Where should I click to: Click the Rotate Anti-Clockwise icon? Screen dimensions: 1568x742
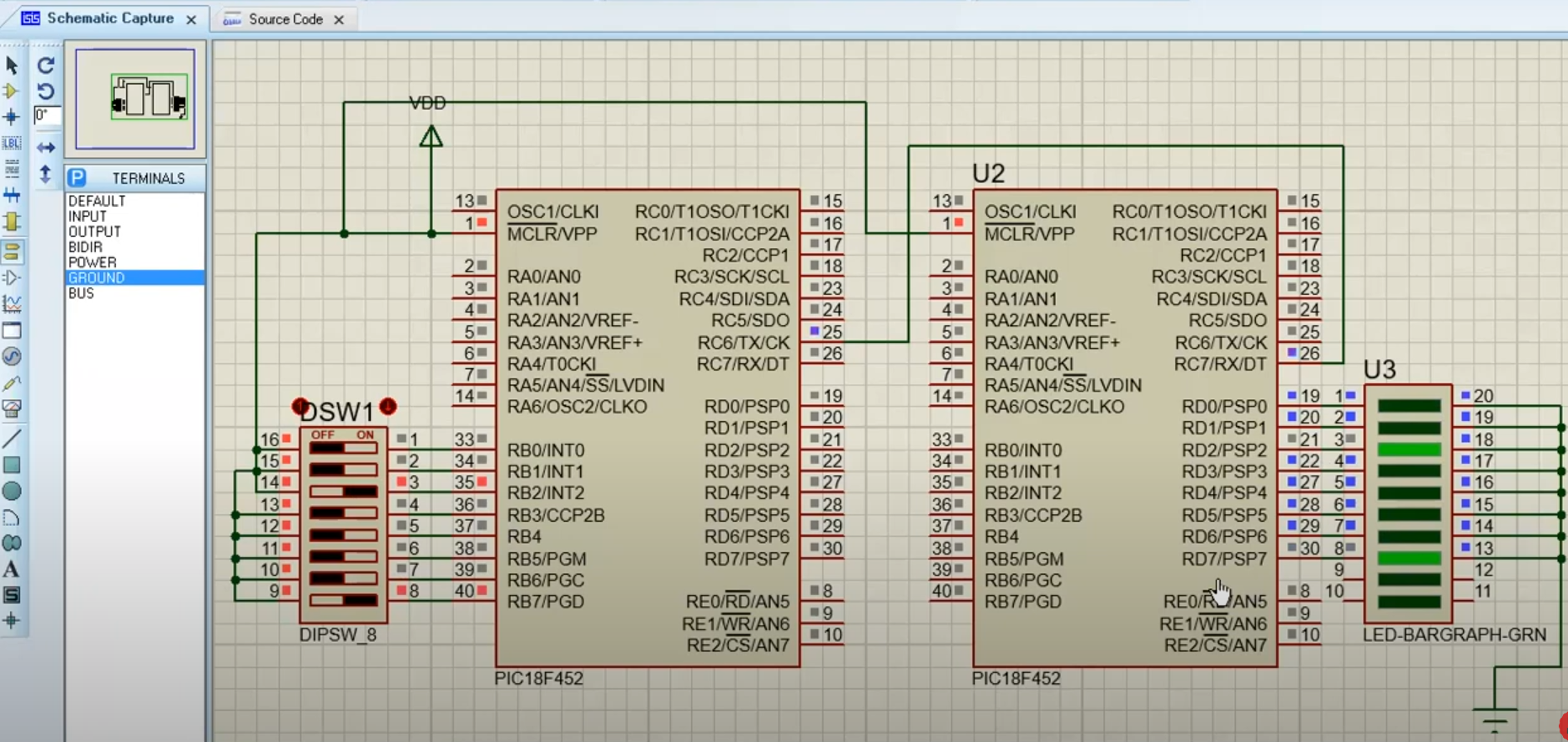click(46, 91)
